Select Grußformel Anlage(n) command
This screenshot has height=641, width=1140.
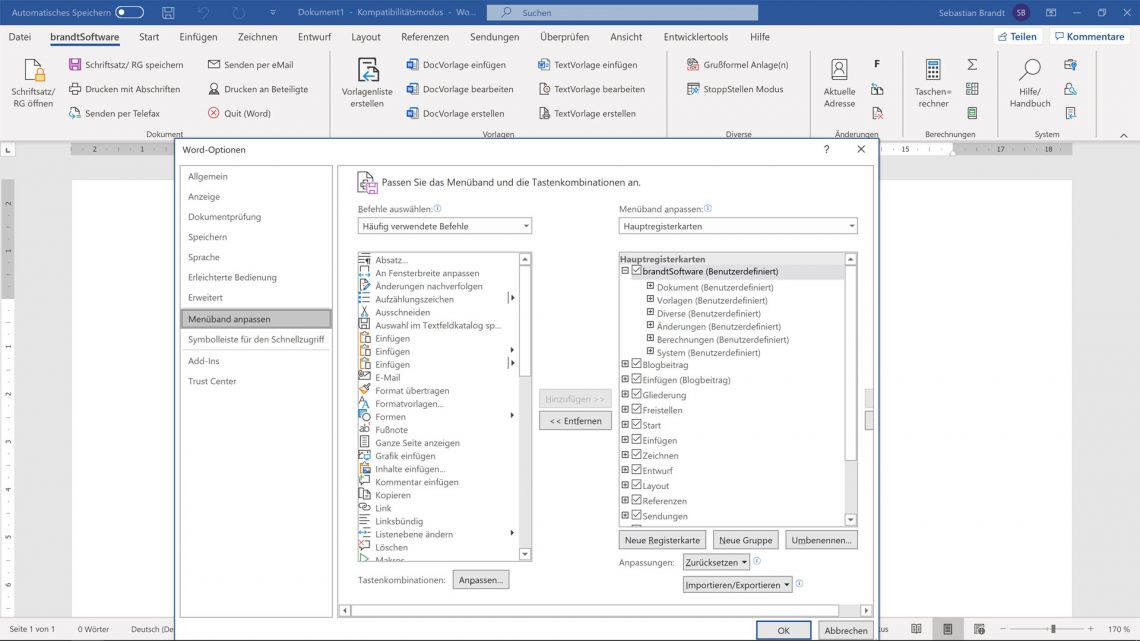737,65
